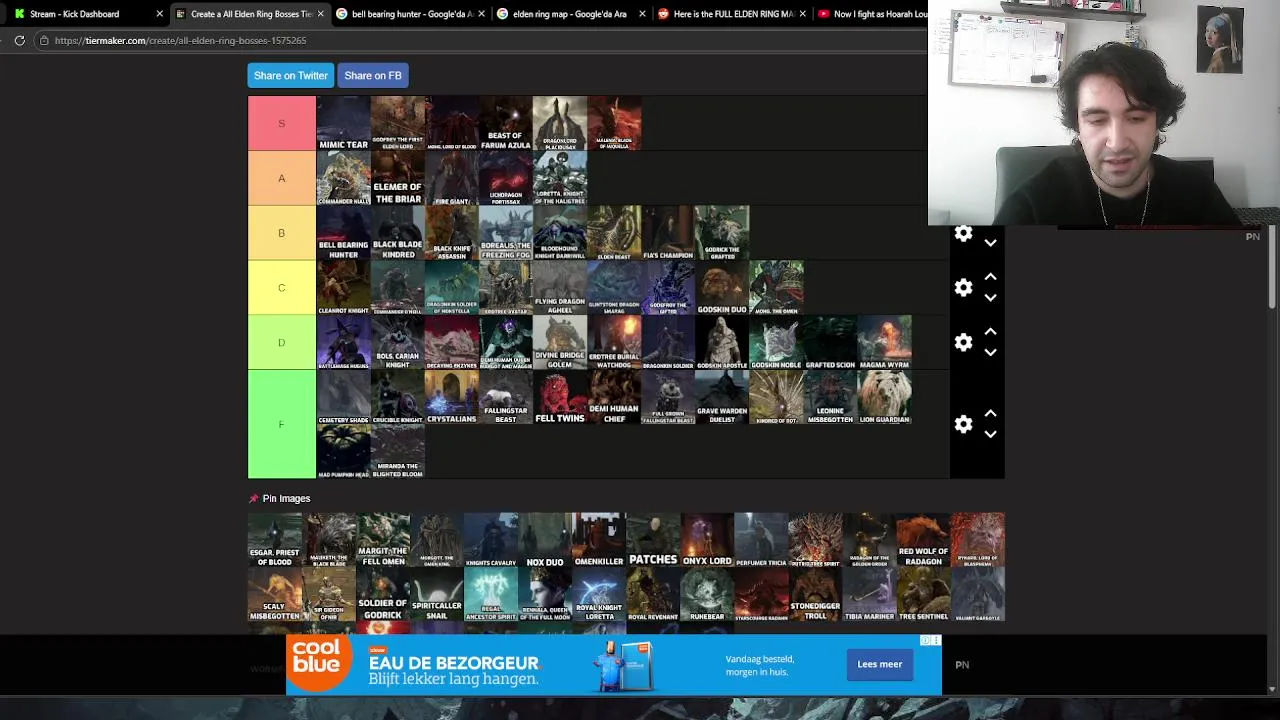Select Commander Niall image in A tier
The height and width of the screenshot is (720, 1280).
coord(343,178)
